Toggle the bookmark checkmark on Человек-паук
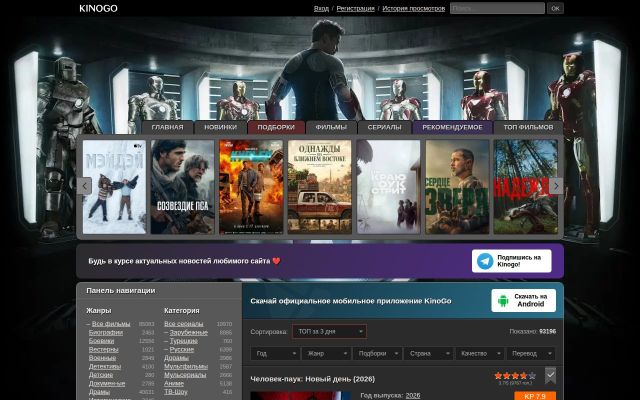Image resolution: width=640 pixels, height=400 pixels. pyautogui.click(x=550, y=376)
